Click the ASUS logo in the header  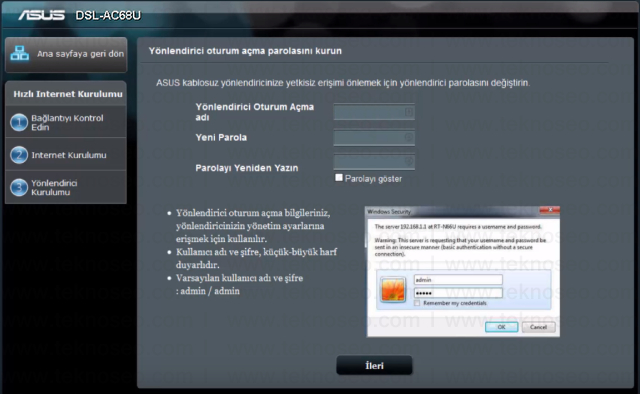[41, 15]
